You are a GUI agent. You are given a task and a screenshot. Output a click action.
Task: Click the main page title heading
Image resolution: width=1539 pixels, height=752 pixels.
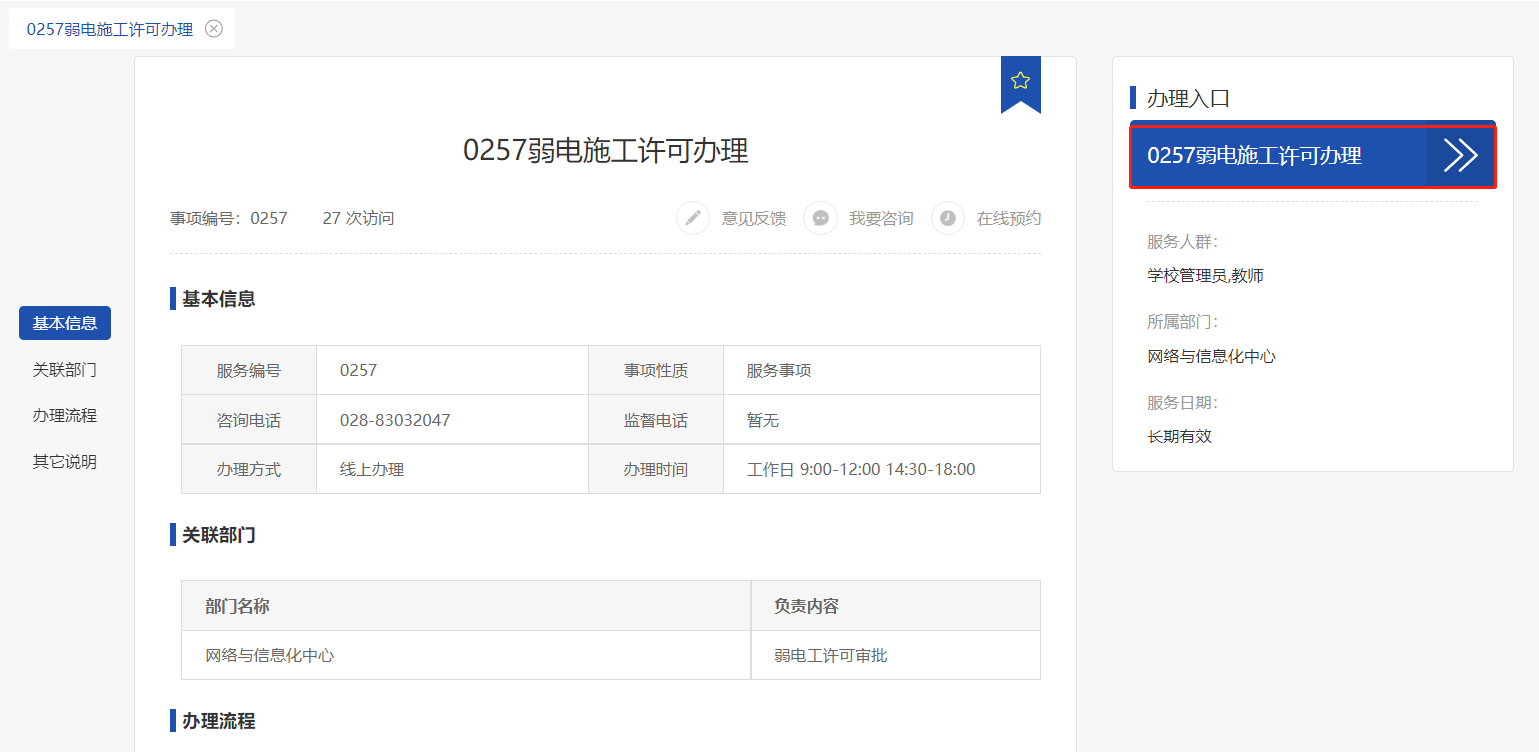coord(605,151)
